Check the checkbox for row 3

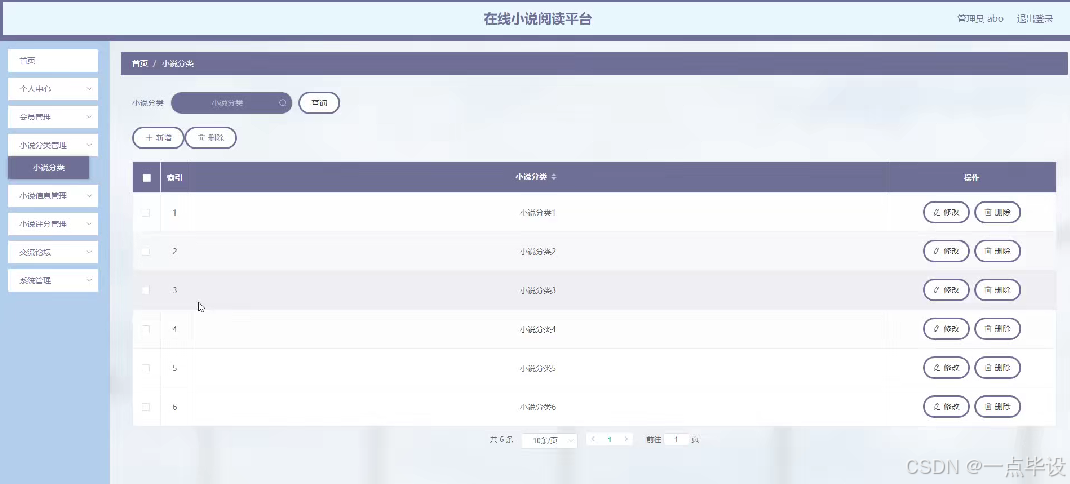(x=146, y=290)
